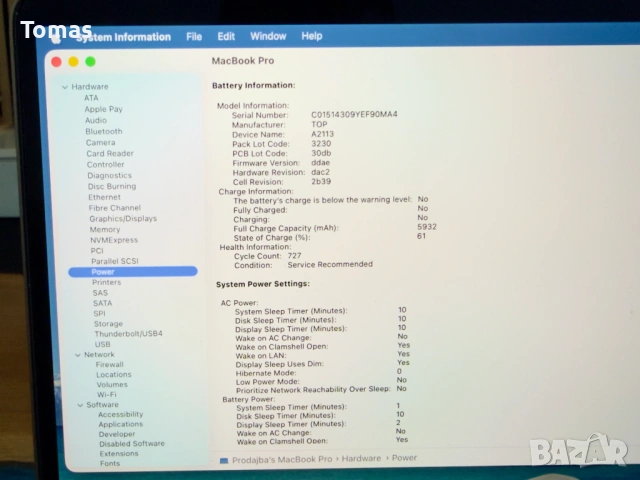This screenshot has height=480, width=640.
Task: Select Accessibility under Software
Action: [x=120, y=414]
